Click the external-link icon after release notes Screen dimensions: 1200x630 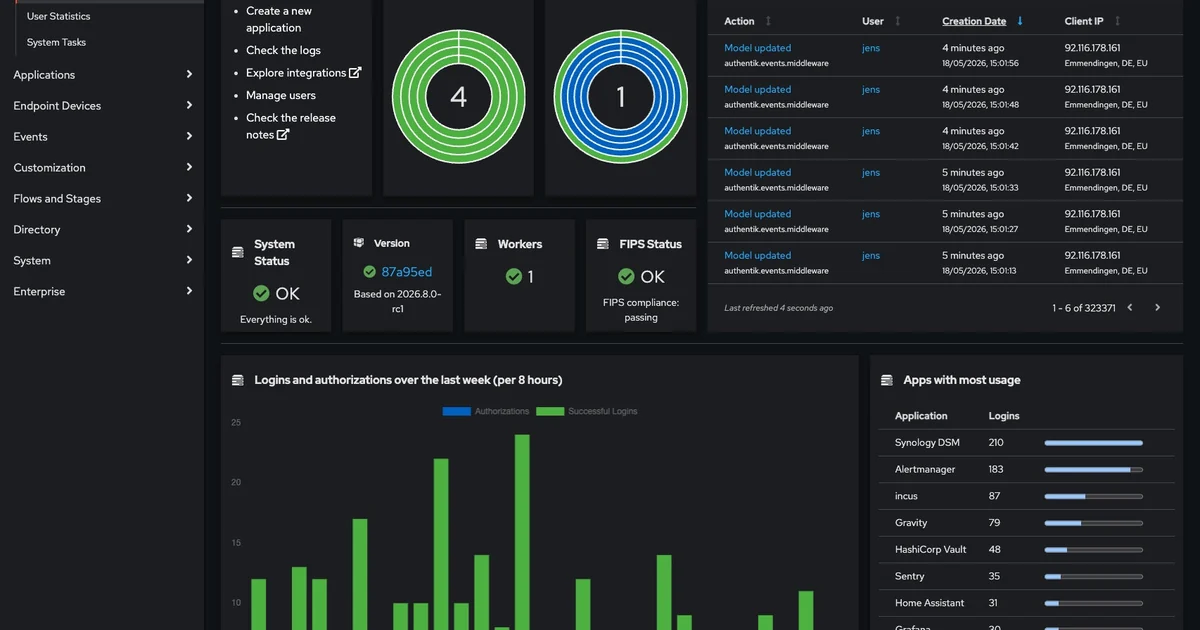283,135
